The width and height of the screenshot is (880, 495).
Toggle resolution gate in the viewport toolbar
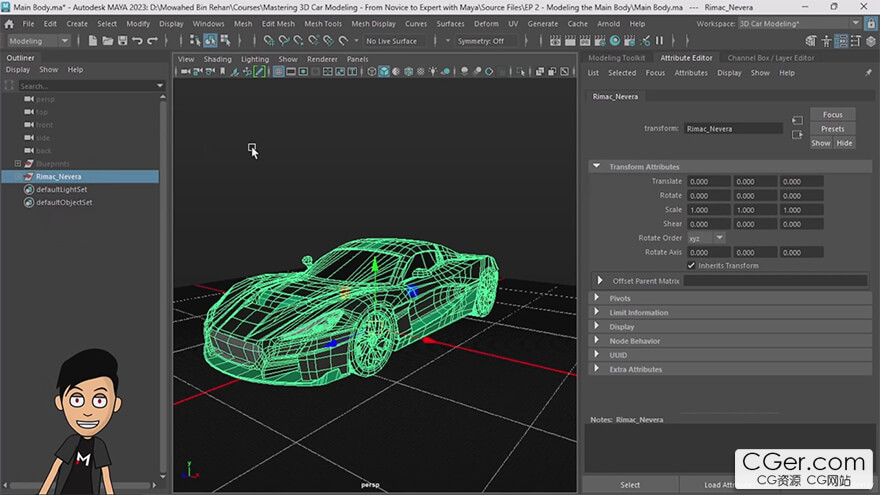pos(303,72)
